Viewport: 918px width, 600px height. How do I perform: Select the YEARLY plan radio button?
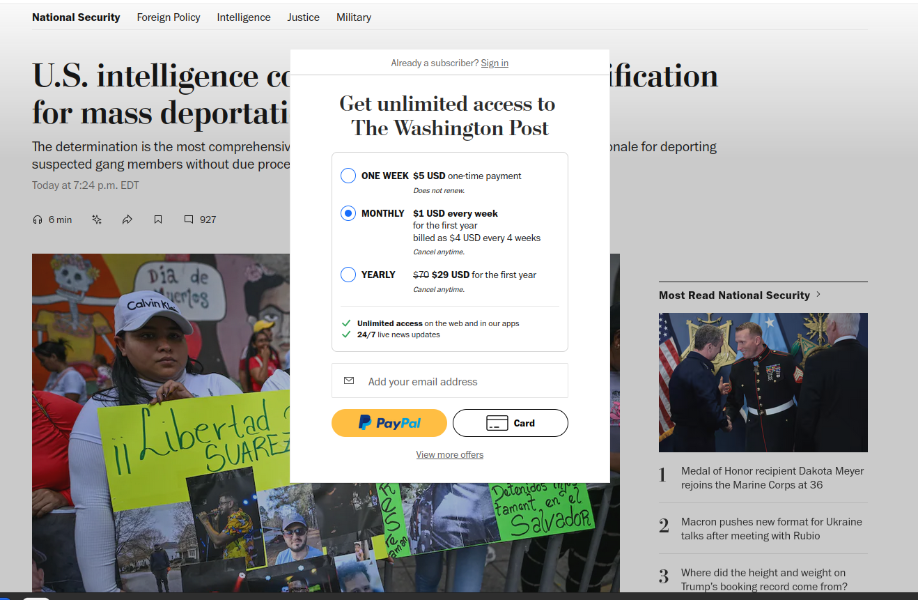pos(348,275)
